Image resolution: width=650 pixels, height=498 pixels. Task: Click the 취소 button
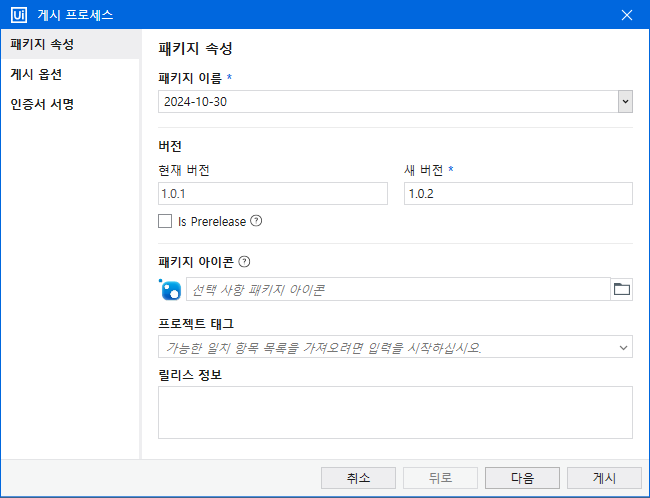tap(358, 478)
